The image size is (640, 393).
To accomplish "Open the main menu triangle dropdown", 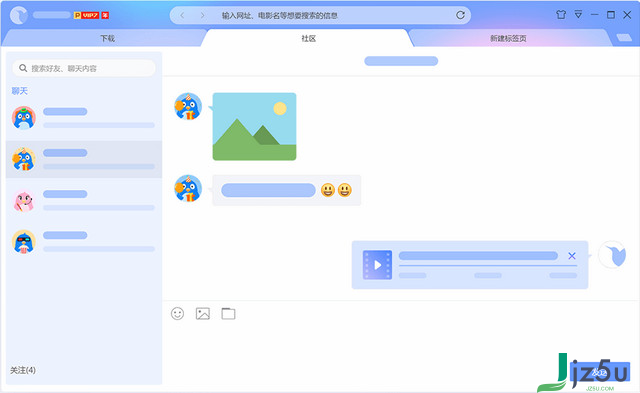I will click(x=578, y=14).
